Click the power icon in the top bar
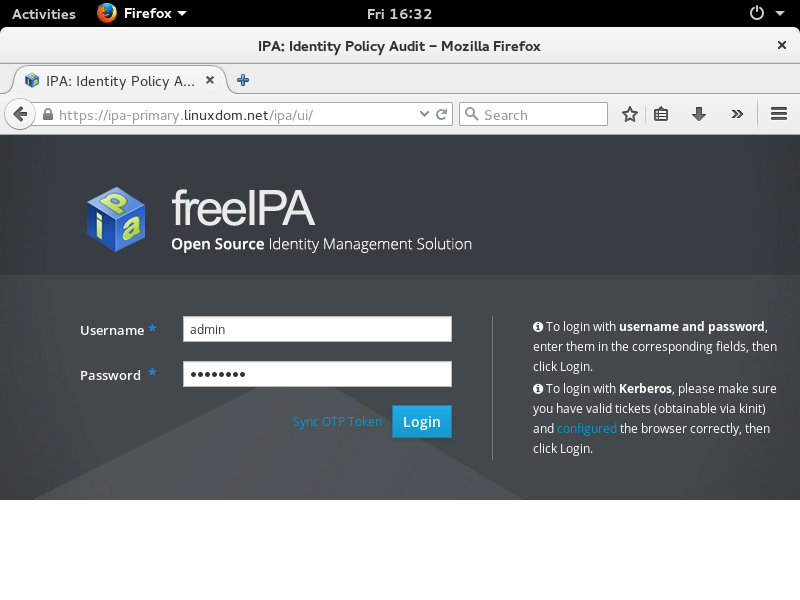Image resolution: width=800 pixels, height=600 pixels. point(757,13)
